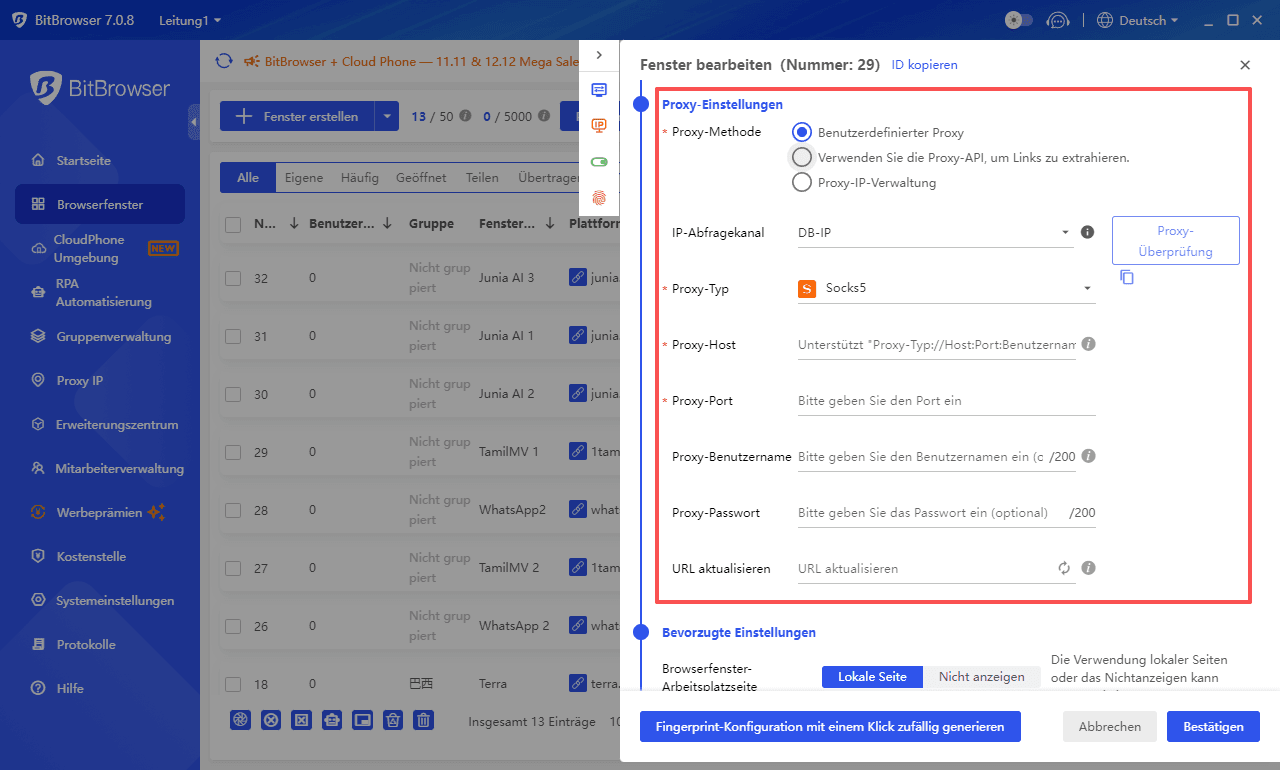
Task: Click the trash bin icon below the table
Action: pos(423,720)
